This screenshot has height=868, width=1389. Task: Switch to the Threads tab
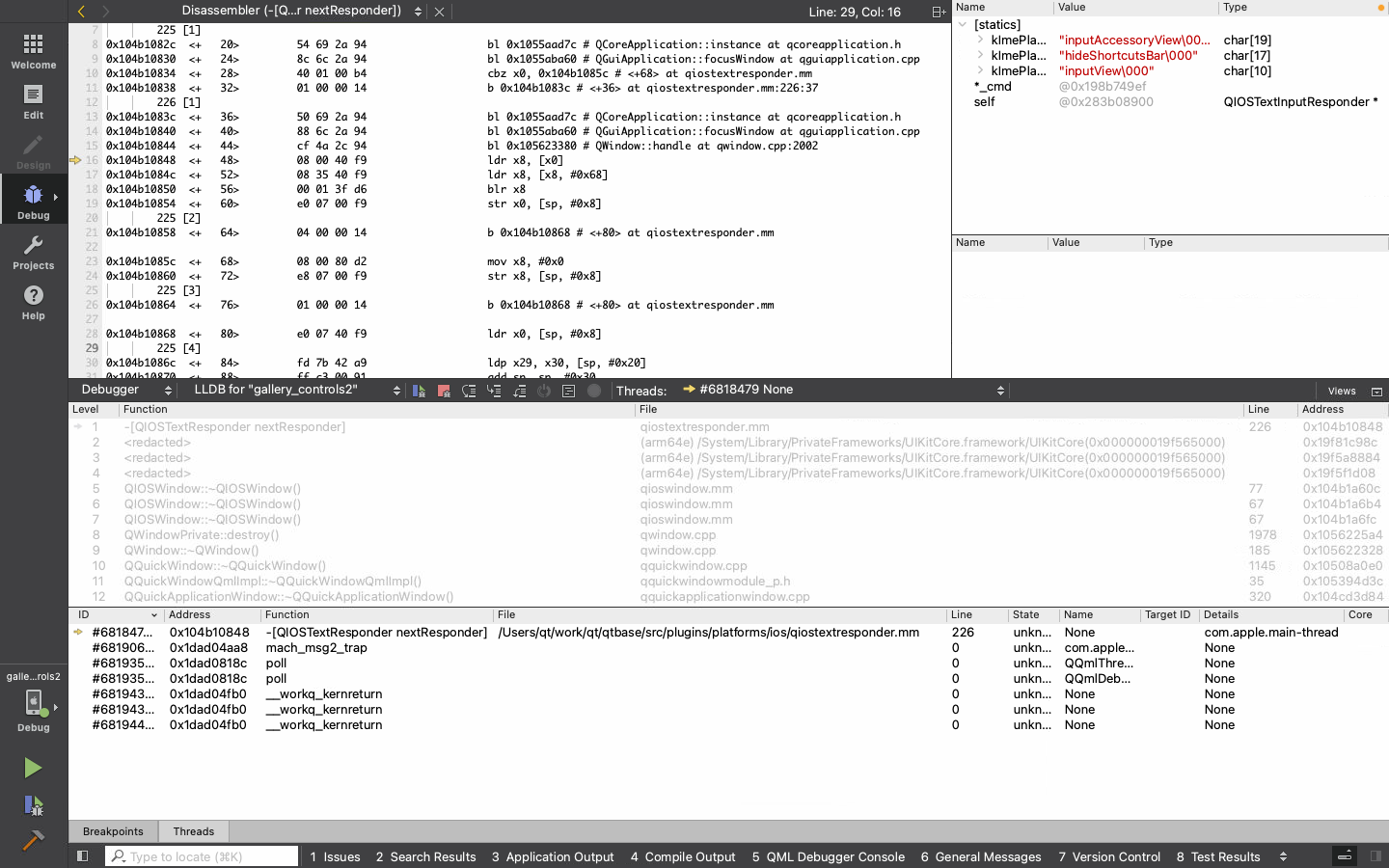(x=194, y=831)
